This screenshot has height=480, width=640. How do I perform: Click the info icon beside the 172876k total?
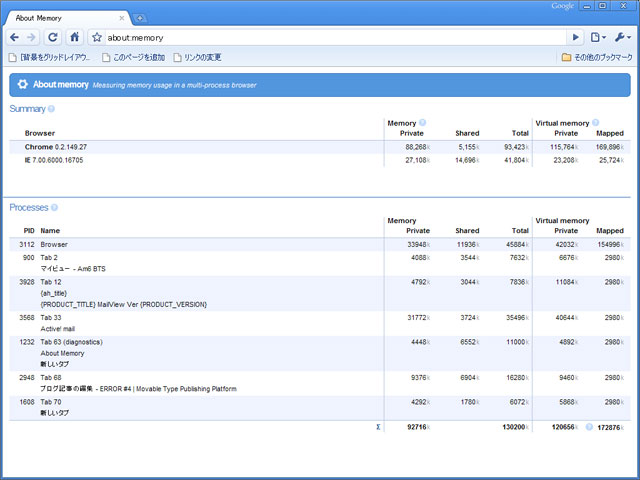589,426
